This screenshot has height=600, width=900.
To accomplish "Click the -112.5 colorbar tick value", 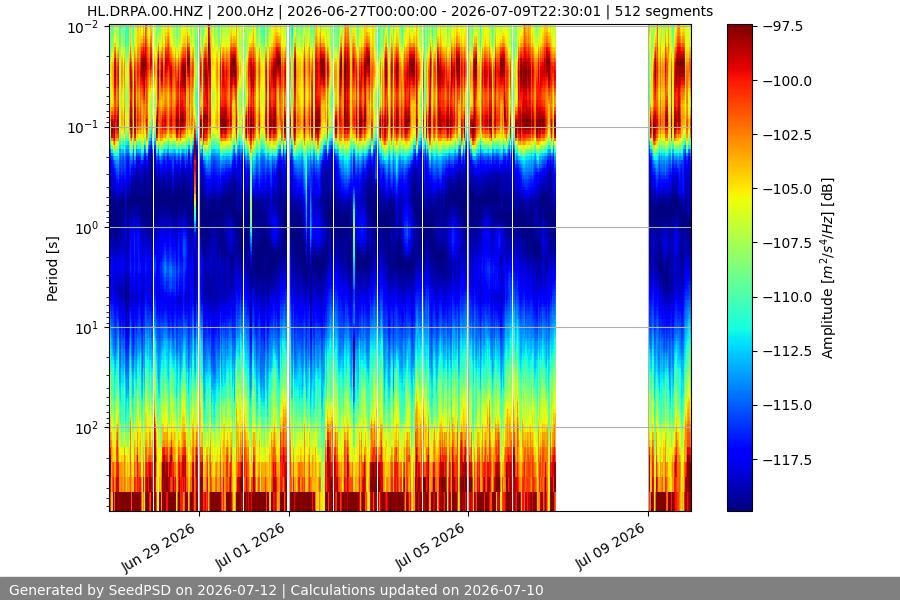I will coord(788,351).
